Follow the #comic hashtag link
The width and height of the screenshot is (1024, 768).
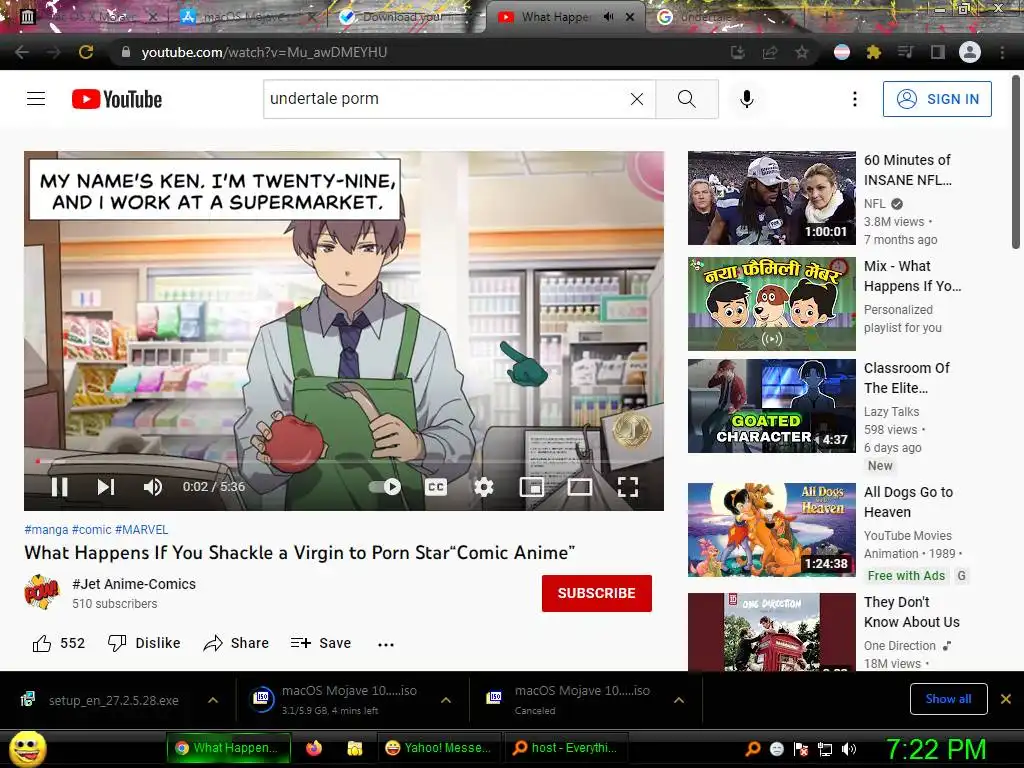[91, 530]
